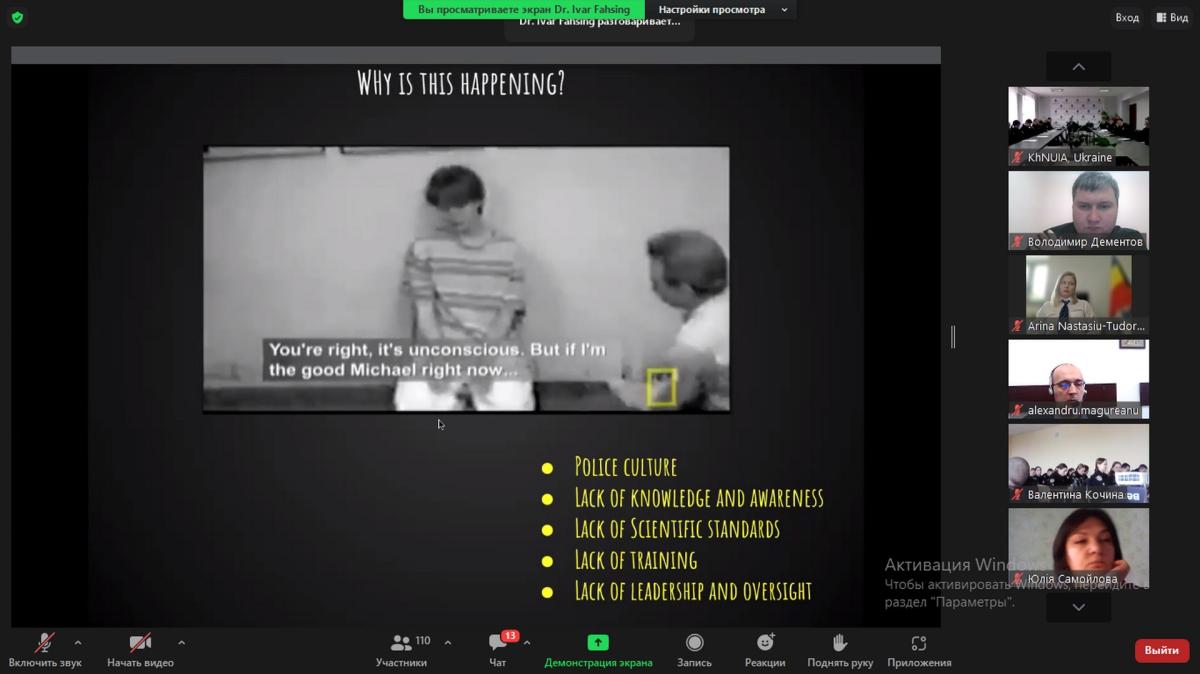This screenshot has height=674, width=1200.
Task: Click 'Lack of training' bullet text
Action: pyautogui.click(x=636, y=560)
